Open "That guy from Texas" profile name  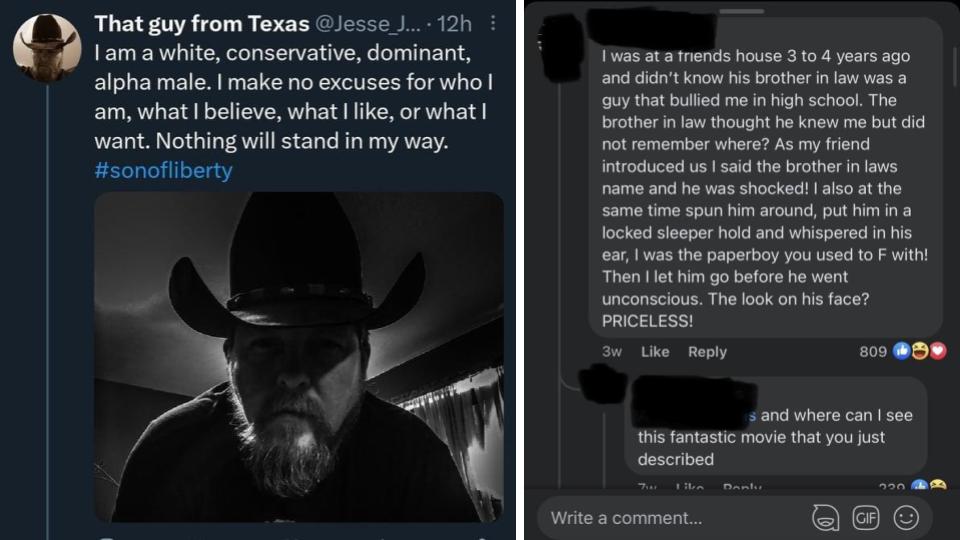[201, 24]
